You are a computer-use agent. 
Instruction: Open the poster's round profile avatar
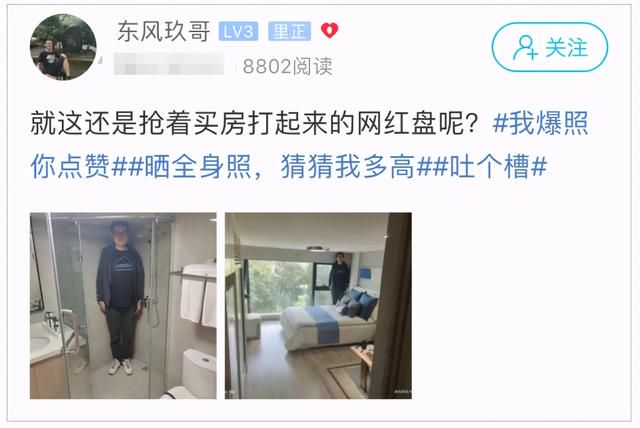[x=63, y=47]
